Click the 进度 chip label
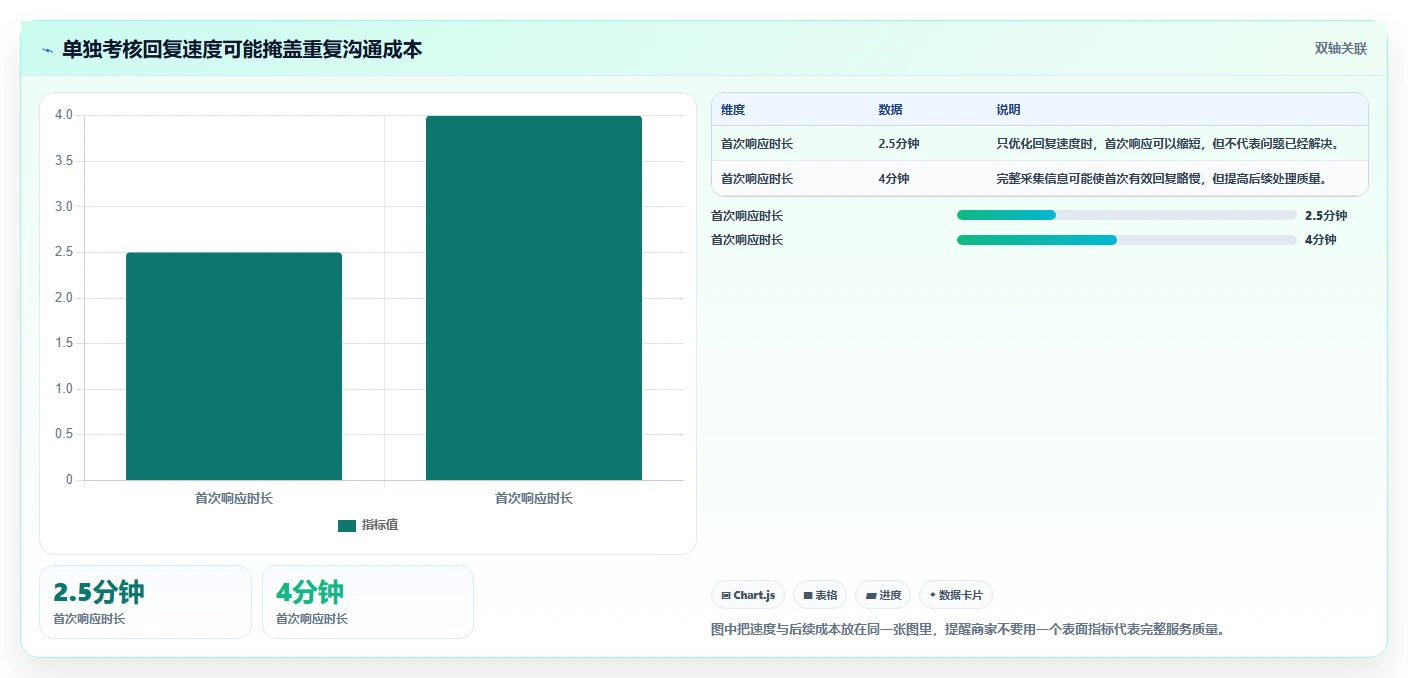This screenshot has height=678, width=1408. click(x=890, y=595)
